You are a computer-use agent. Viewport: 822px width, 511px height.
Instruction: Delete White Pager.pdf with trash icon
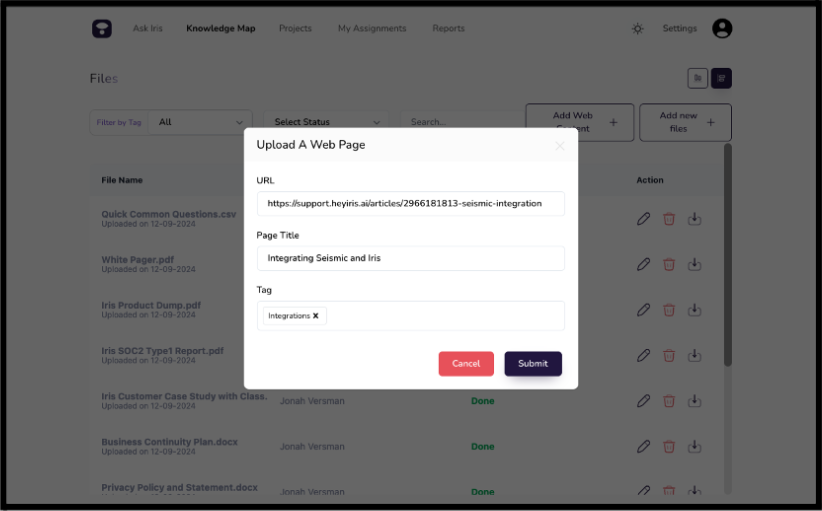click(669, 264)
